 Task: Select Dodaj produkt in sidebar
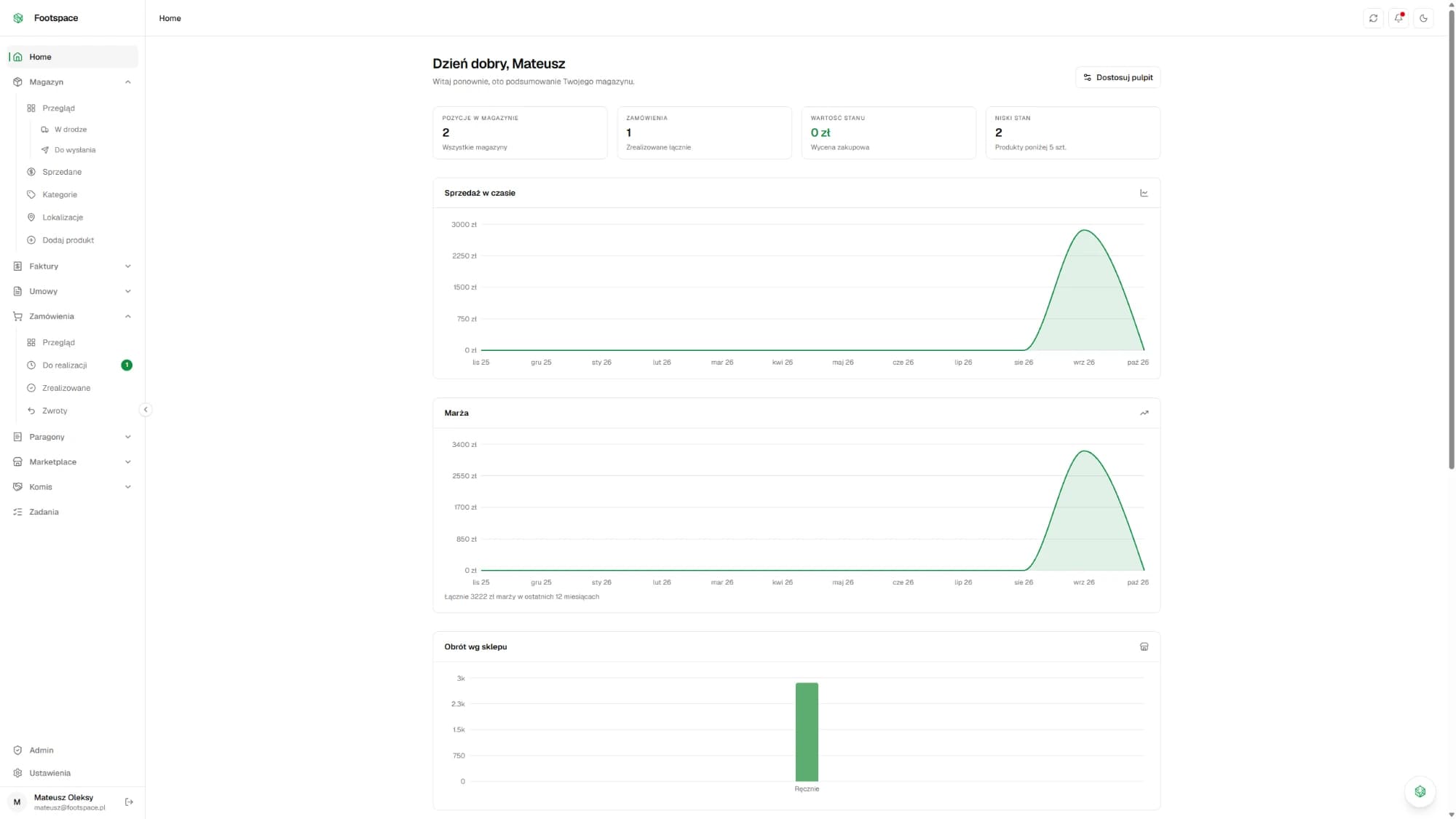79,240
